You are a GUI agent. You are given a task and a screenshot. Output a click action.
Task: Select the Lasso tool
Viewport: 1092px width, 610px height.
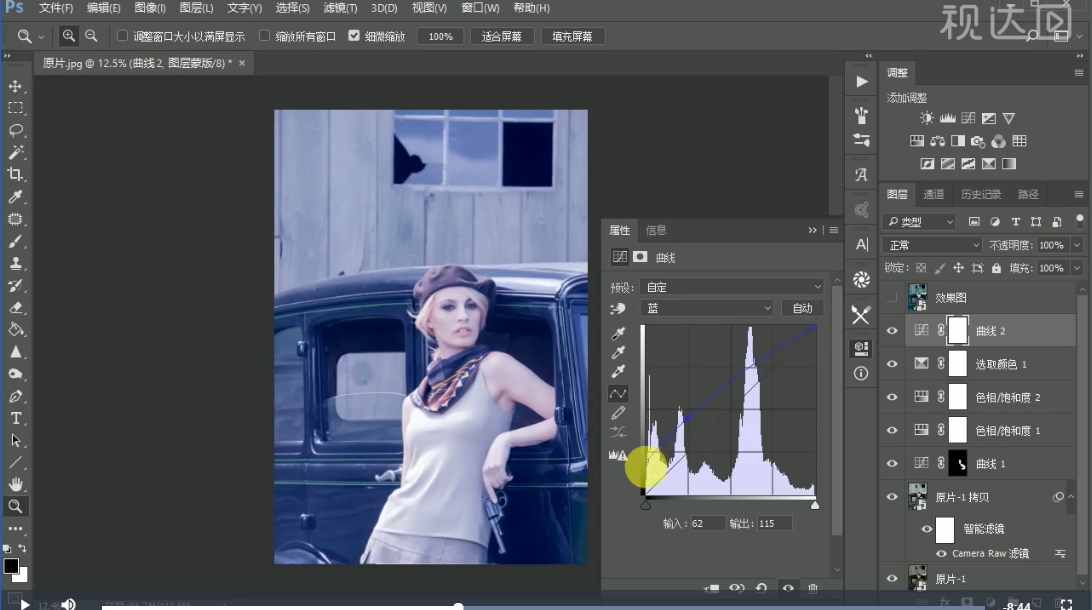[15, 130]
